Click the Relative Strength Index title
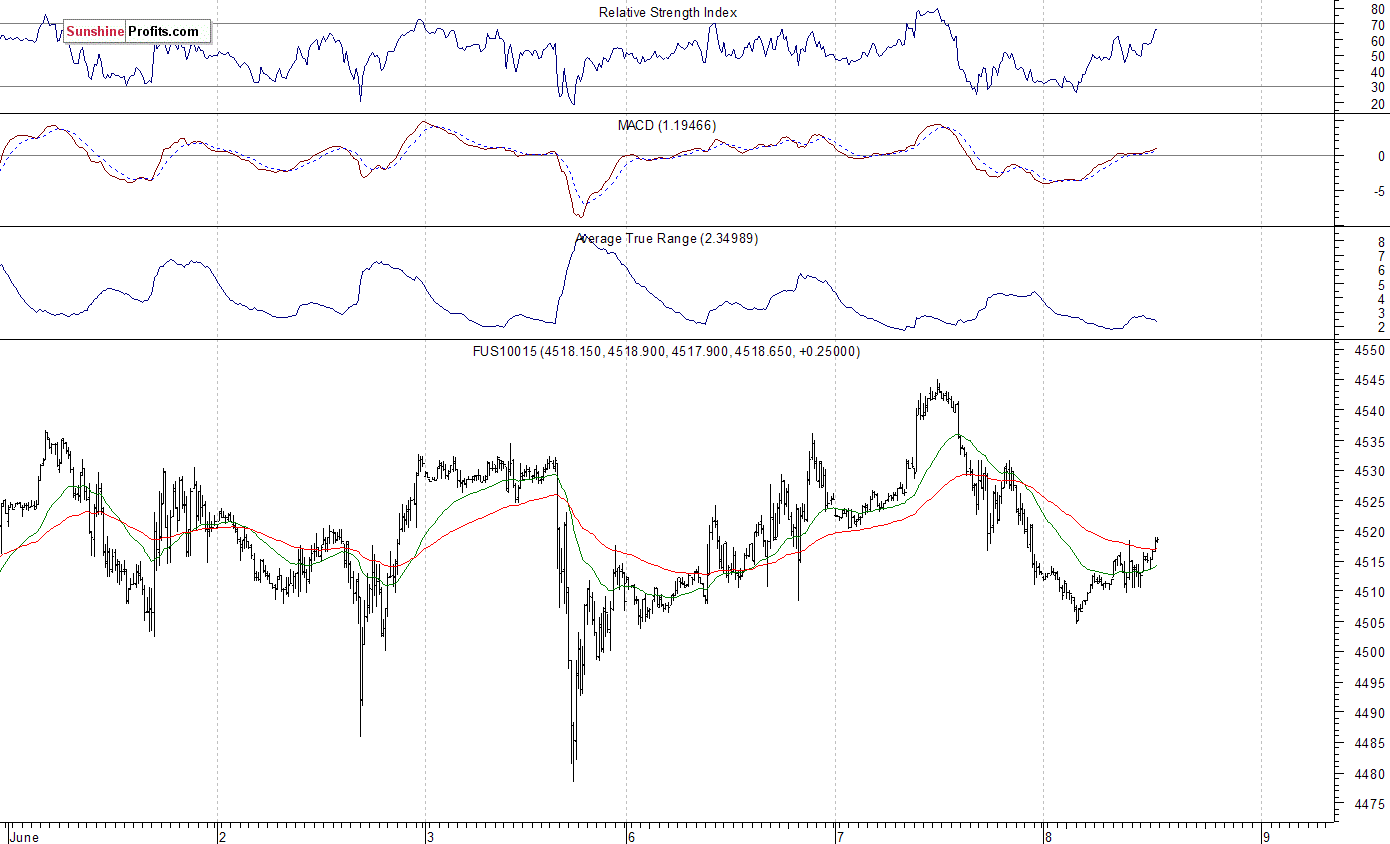Viewport: 1390px width, 844px height. coord(668,13)
